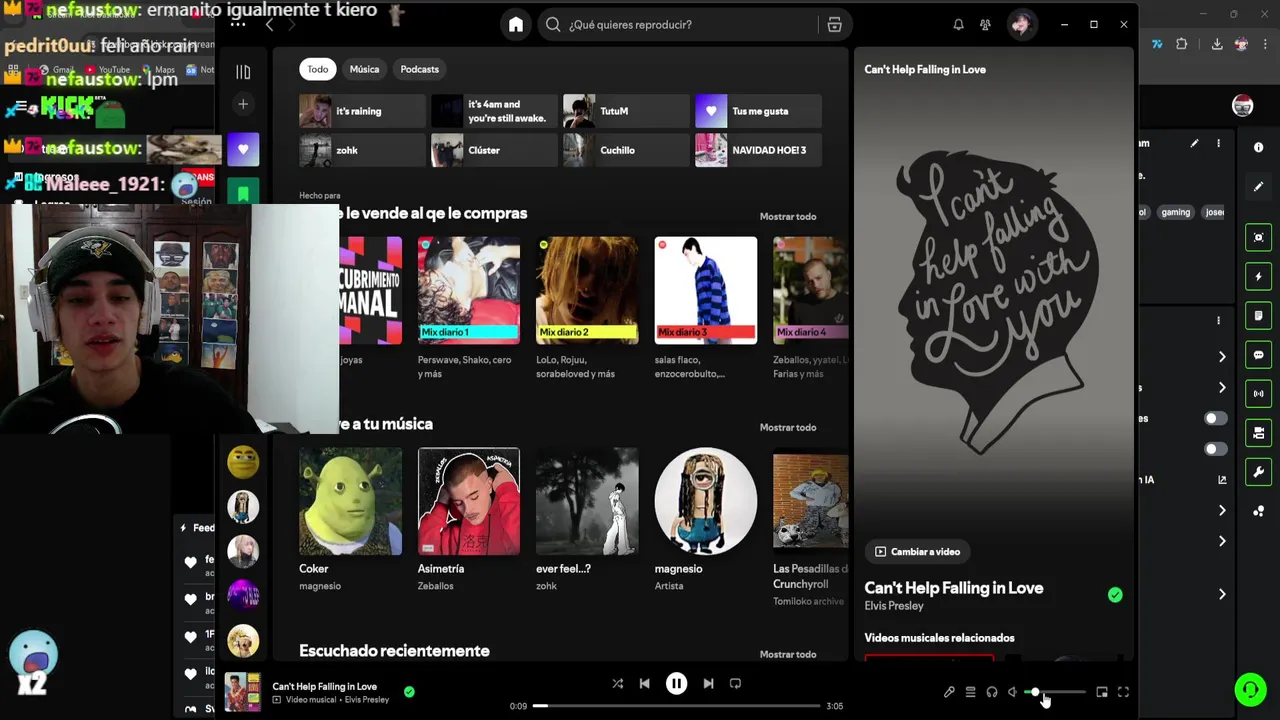The image size is (1280, 720).
Task: Toggle shuffle playback
Action: coord(617,684)
